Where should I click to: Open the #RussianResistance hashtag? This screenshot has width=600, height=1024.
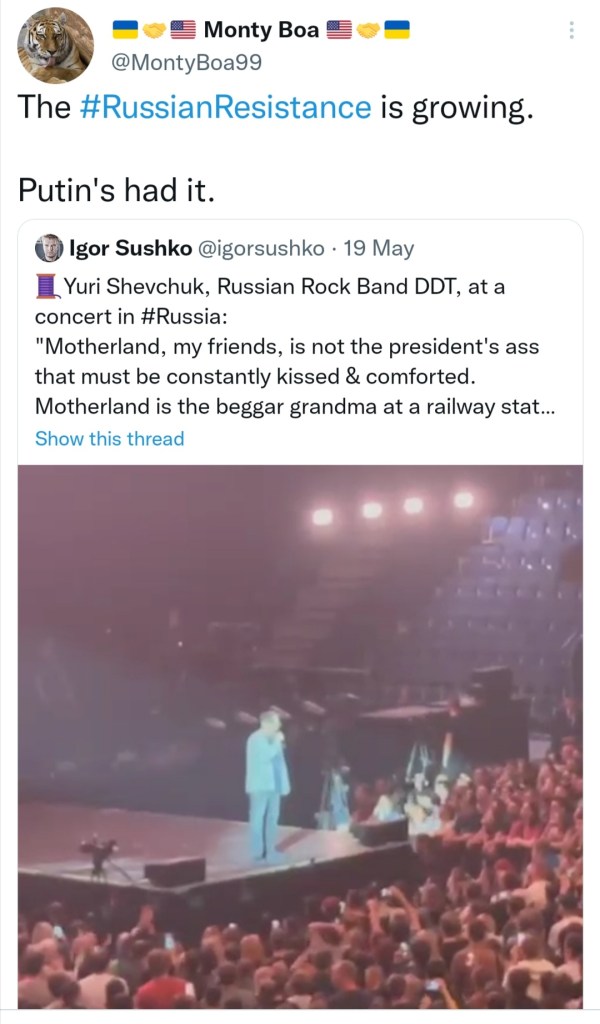pyautogui.click(x=225, y=108)
